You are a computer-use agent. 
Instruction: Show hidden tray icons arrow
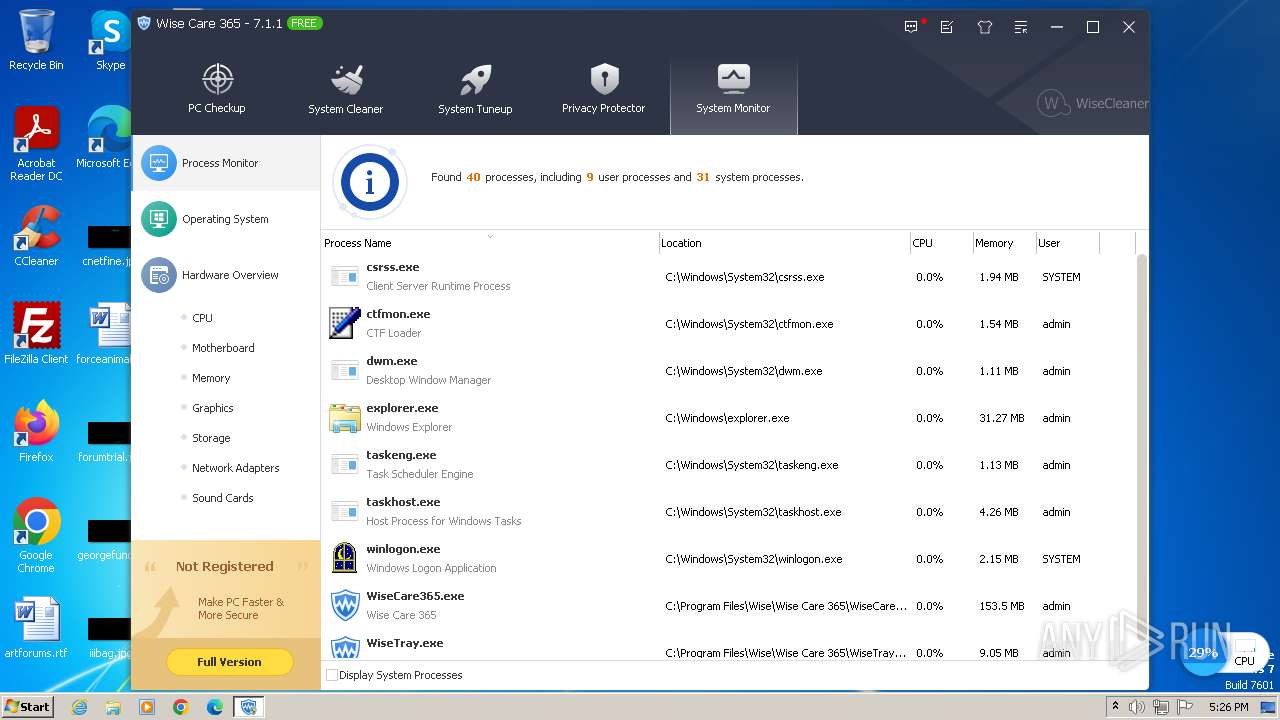tap(1115, 706)
